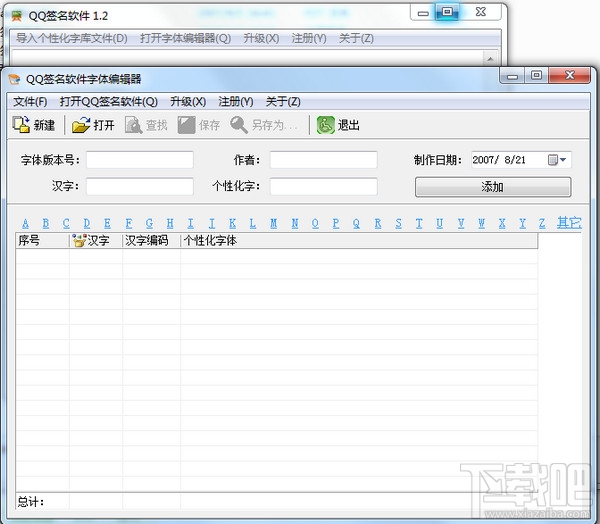
Task: Click the 字体版本号 input field
Action: 140,160
